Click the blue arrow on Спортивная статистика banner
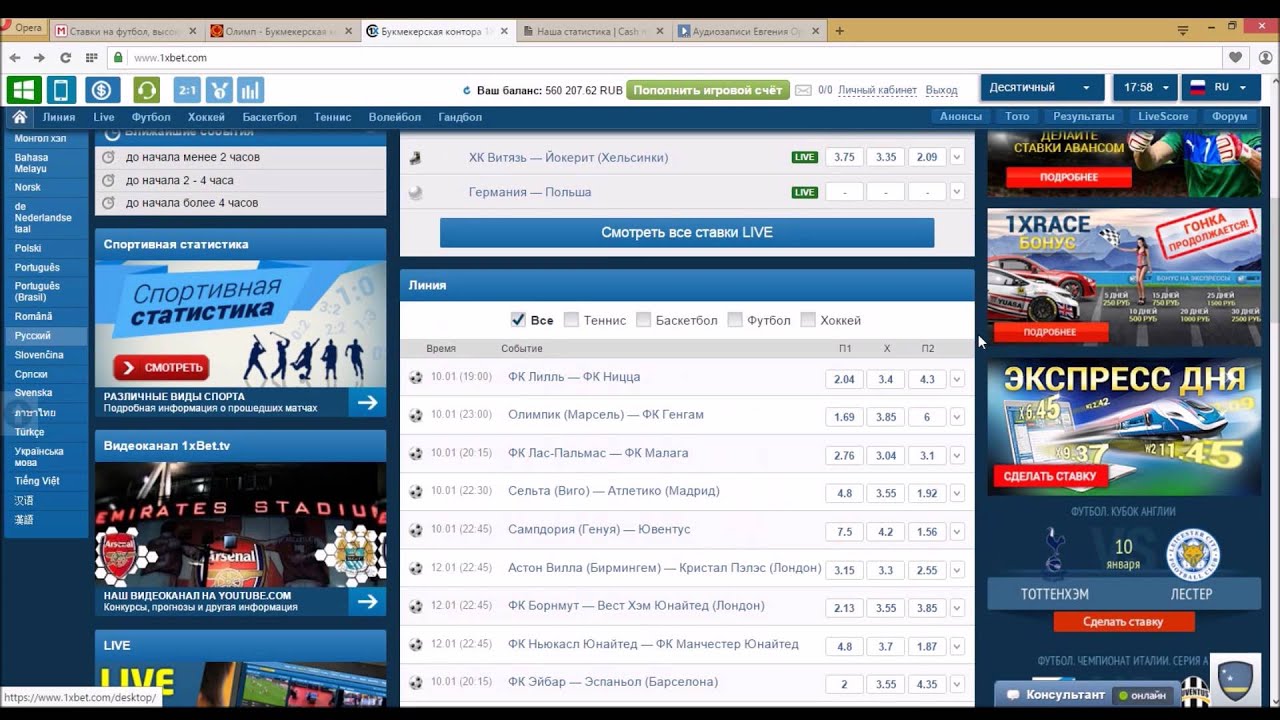Viewport: 1280px width, 720px height. (x=367, y=402)
